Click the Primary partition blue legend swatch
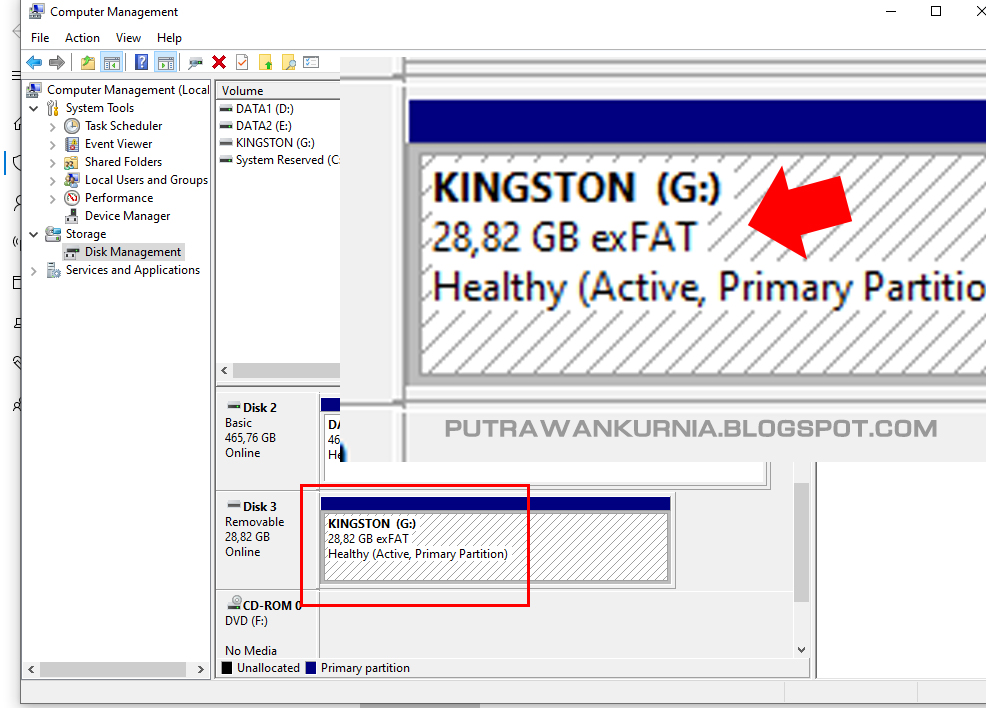This screenshot has width=986, height=708. (x=311, y=668)
